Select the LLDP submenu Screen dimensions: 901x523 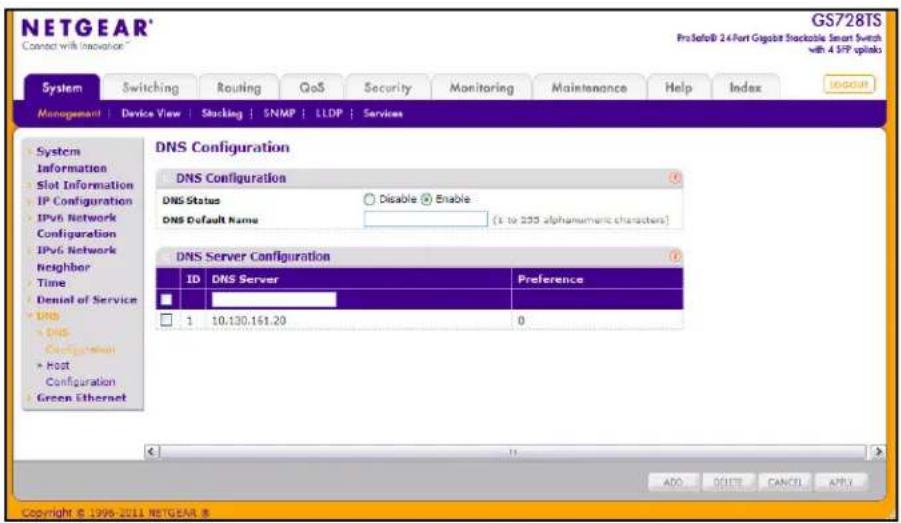click(329, 113)
